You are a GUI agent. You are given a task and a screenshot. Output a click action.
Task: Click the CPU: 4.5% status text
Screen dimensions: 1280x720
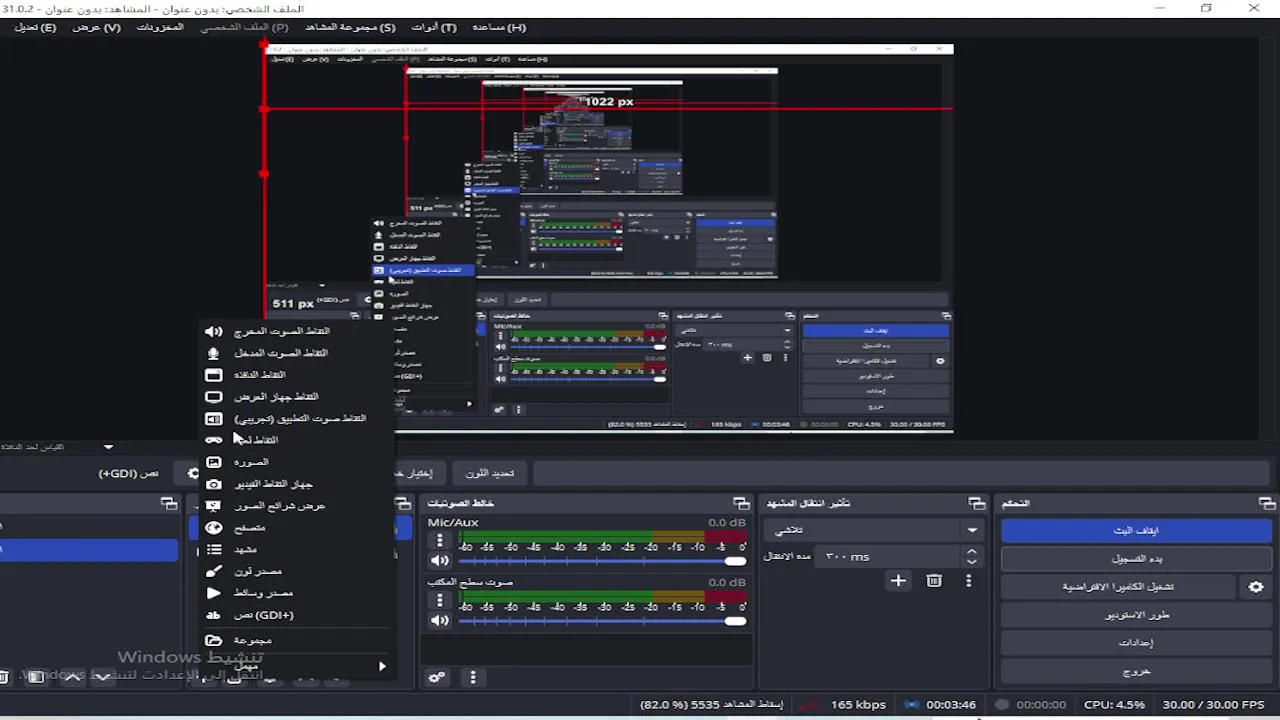click(1114, 705)
